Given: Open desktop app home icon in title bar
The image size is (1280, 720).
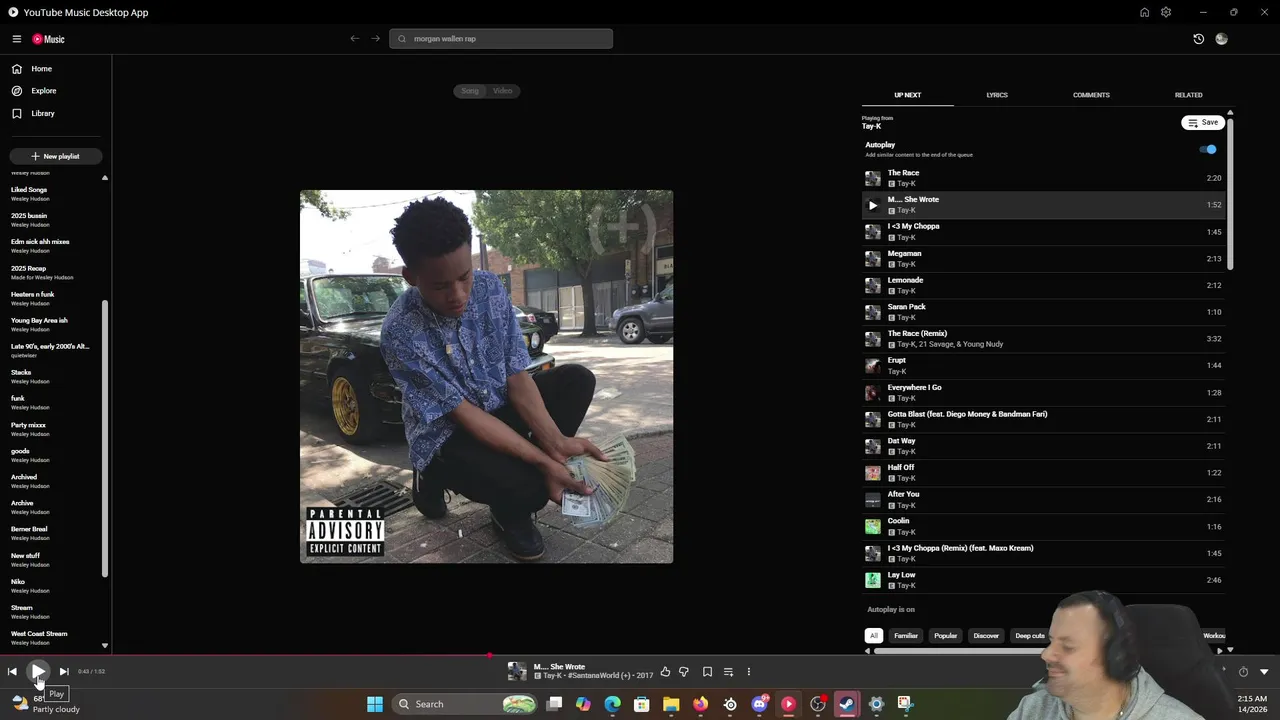Looking at the screenshot, I should coord(1144,12).
